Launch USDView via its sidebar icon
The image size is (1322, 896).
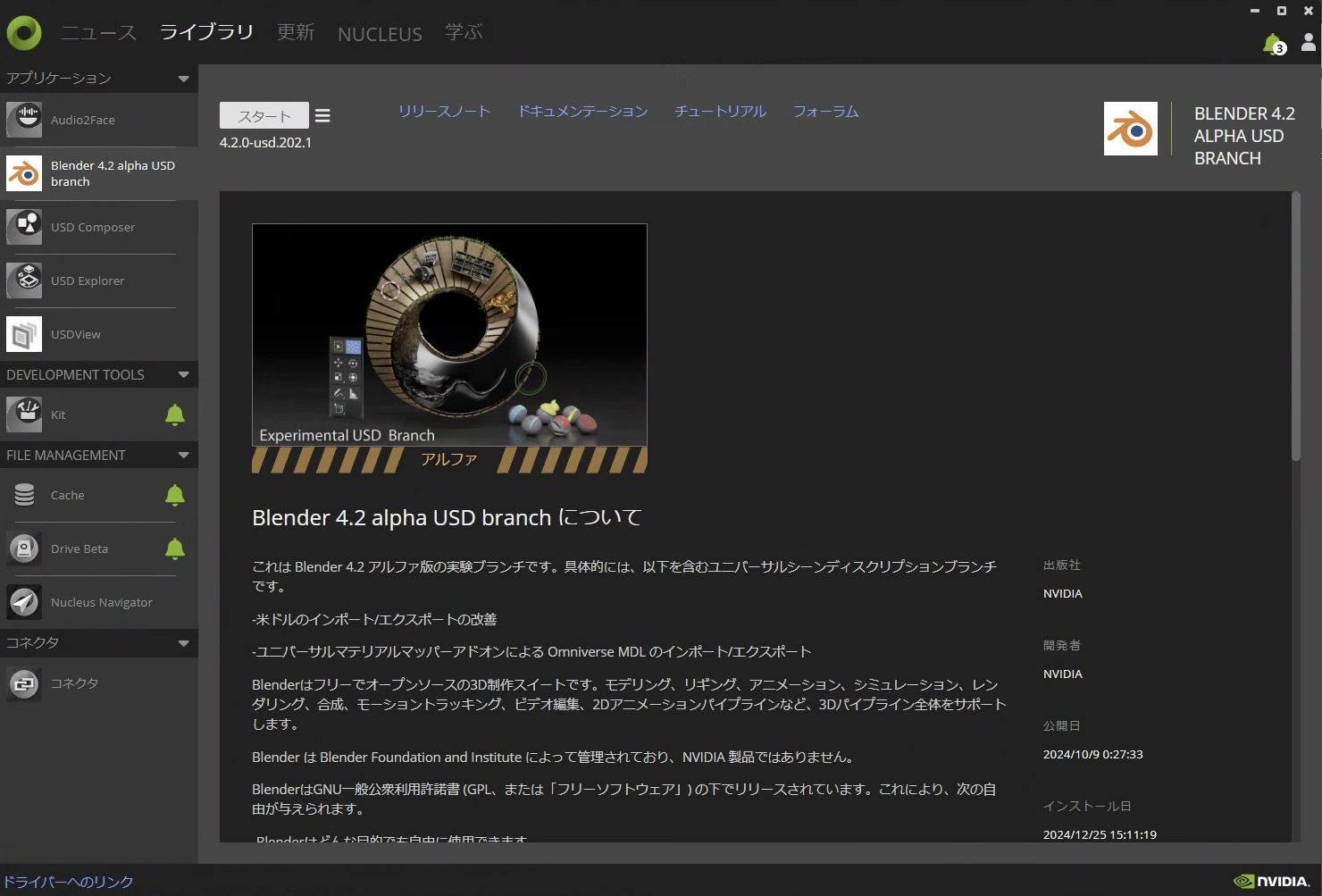[24, 333]
